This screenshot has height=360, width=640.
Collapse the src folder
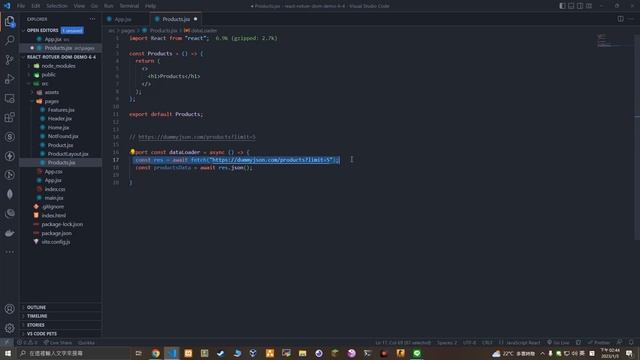point(45,84)
